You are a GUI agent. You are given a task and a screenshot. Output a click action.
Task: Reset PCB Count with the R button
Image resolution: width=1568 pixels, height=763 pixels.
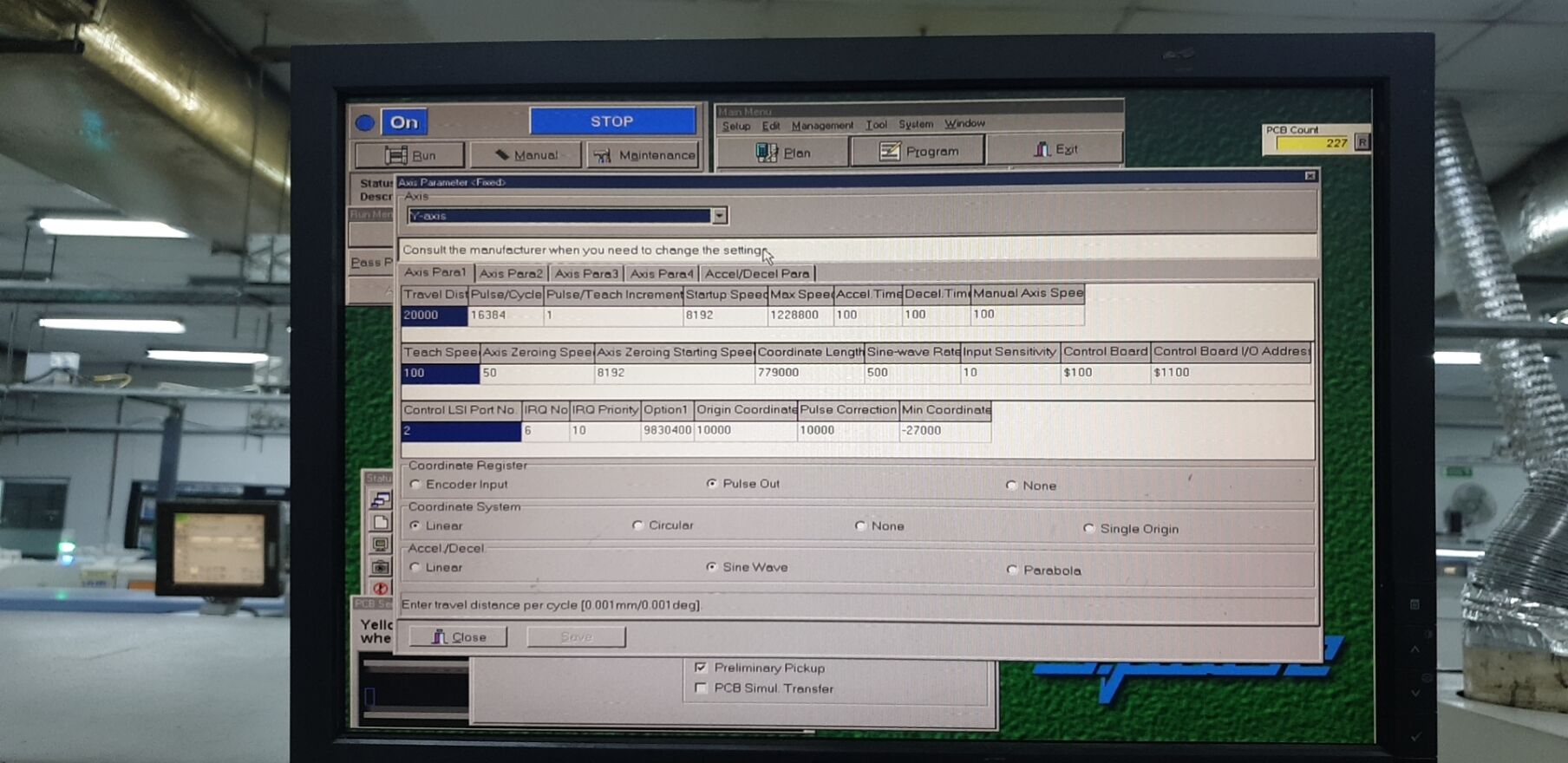tap(1362, 142)
